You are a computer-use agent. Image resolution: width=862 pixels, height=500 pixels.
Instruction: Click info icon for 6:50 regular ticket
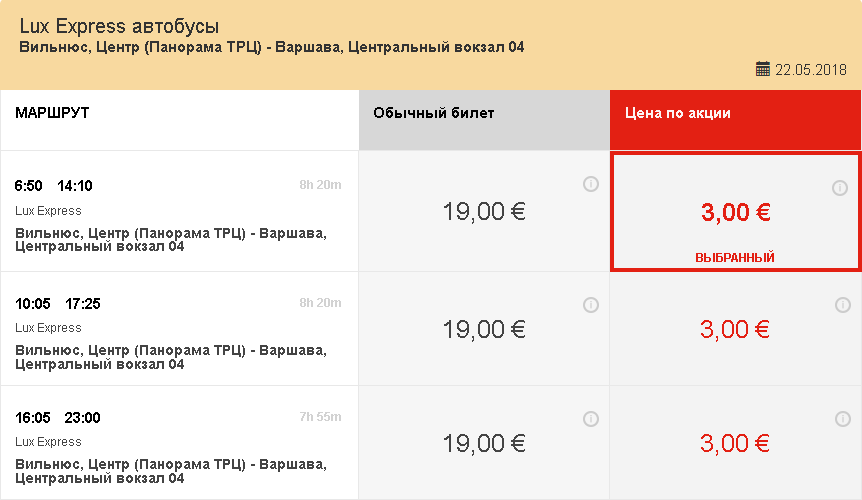590,184
